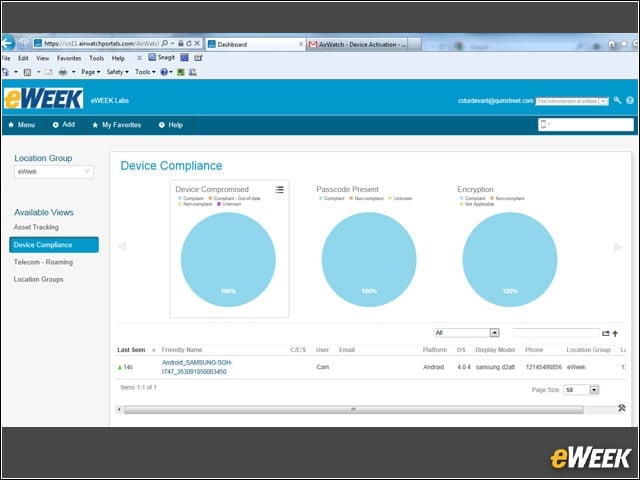This screenshot has height=480, width=640.
Task: Open the Favorites menu
Action: pyautogui.click(x=69, y=58)
